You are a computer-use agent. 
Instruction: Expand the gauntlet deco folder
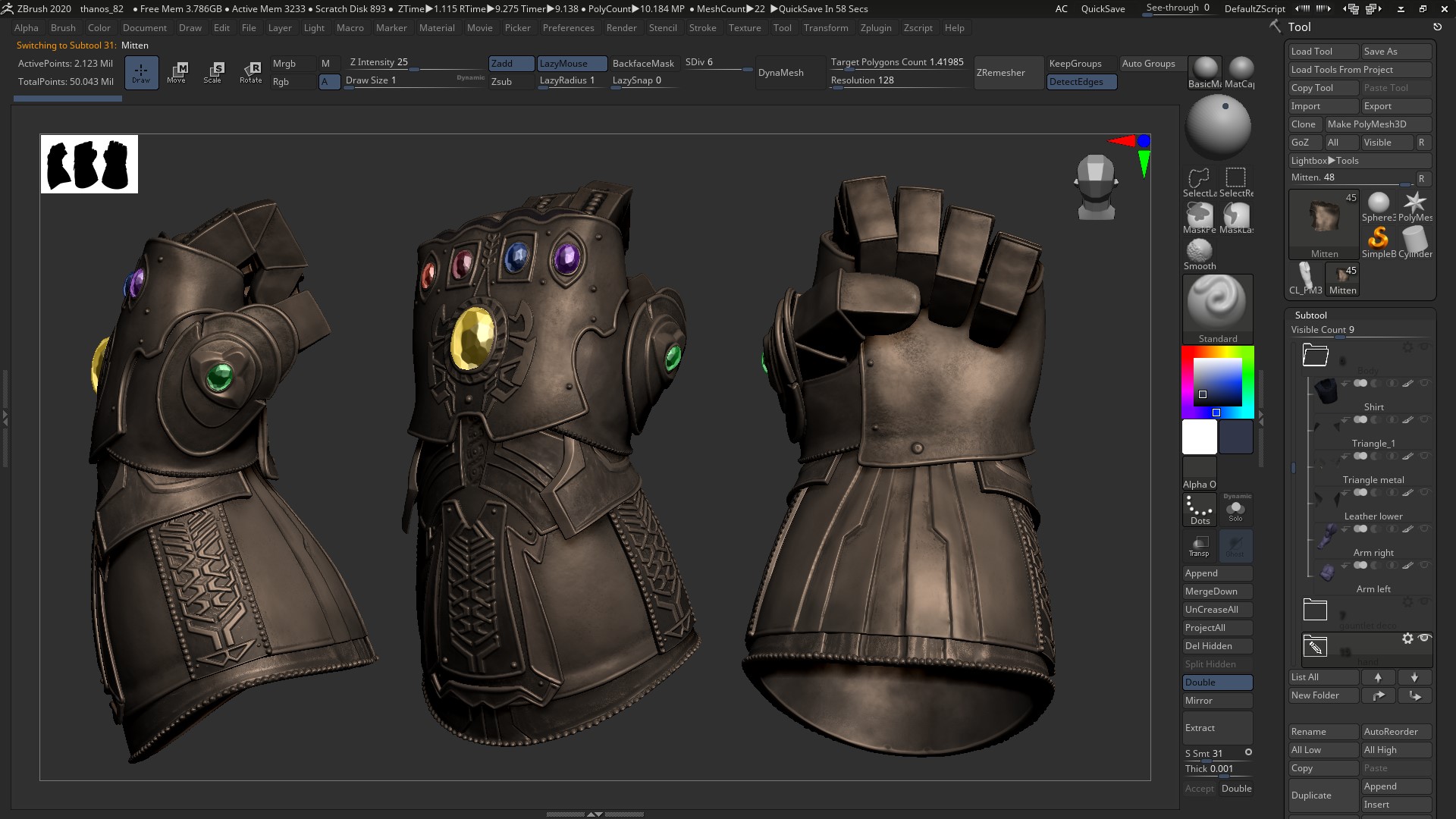tap(1315, 609)
